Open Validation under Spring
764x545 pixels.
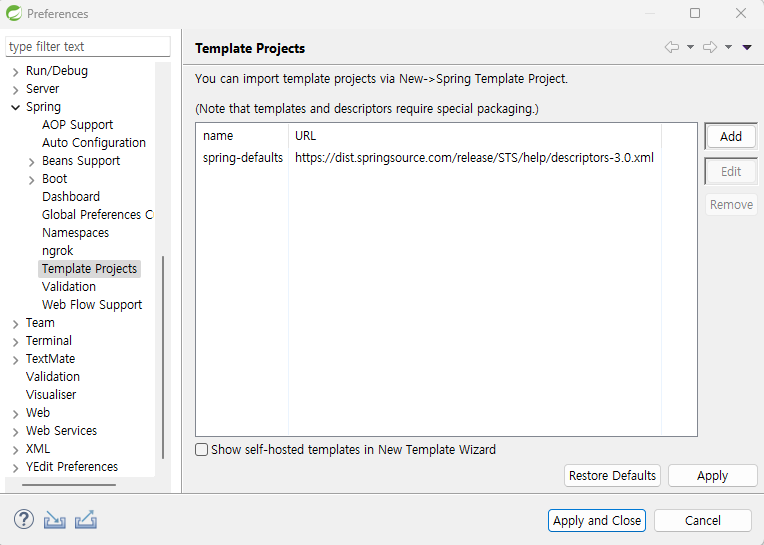click(69, 286)
